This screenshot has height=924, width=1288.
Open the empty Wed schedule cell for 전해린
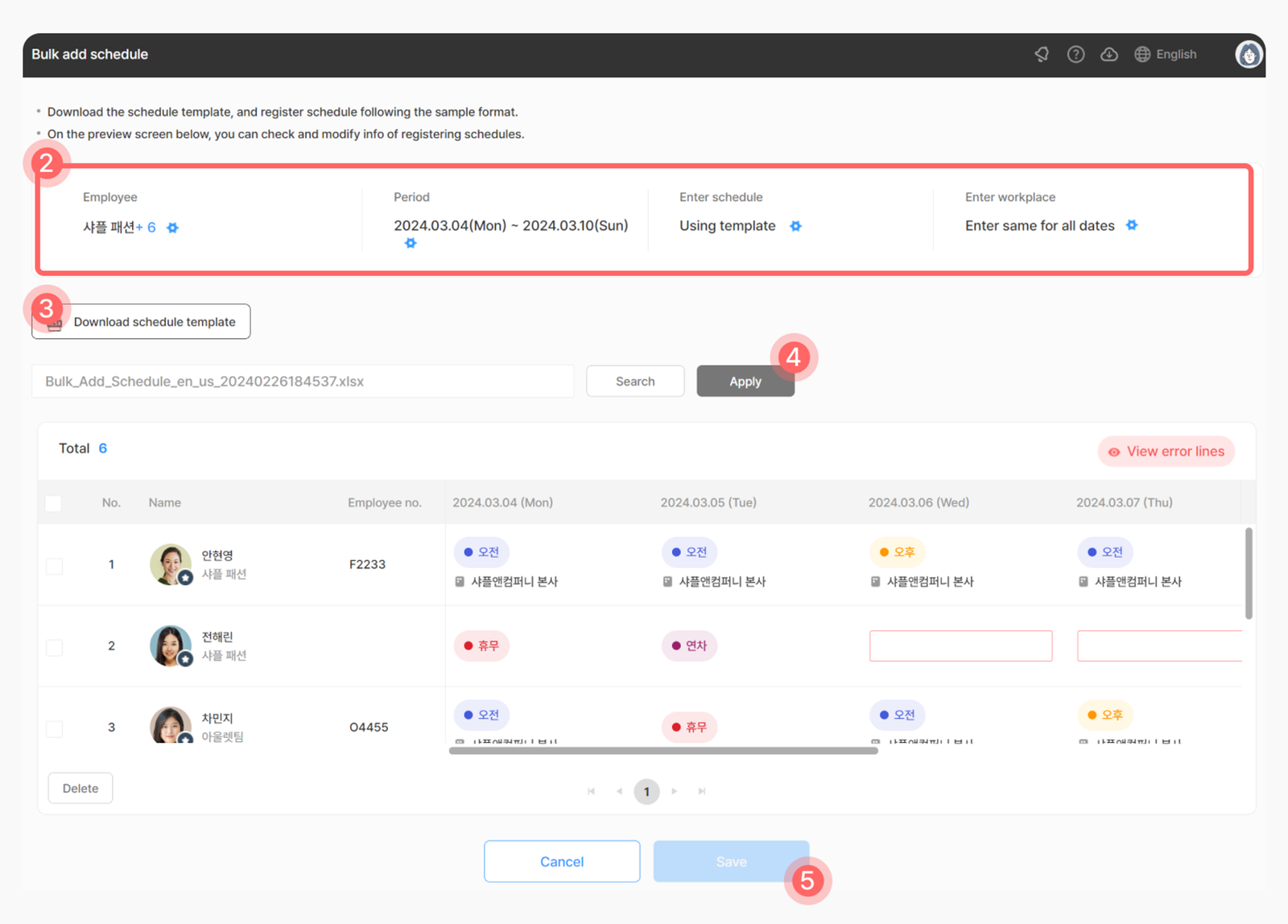(960, 646)
